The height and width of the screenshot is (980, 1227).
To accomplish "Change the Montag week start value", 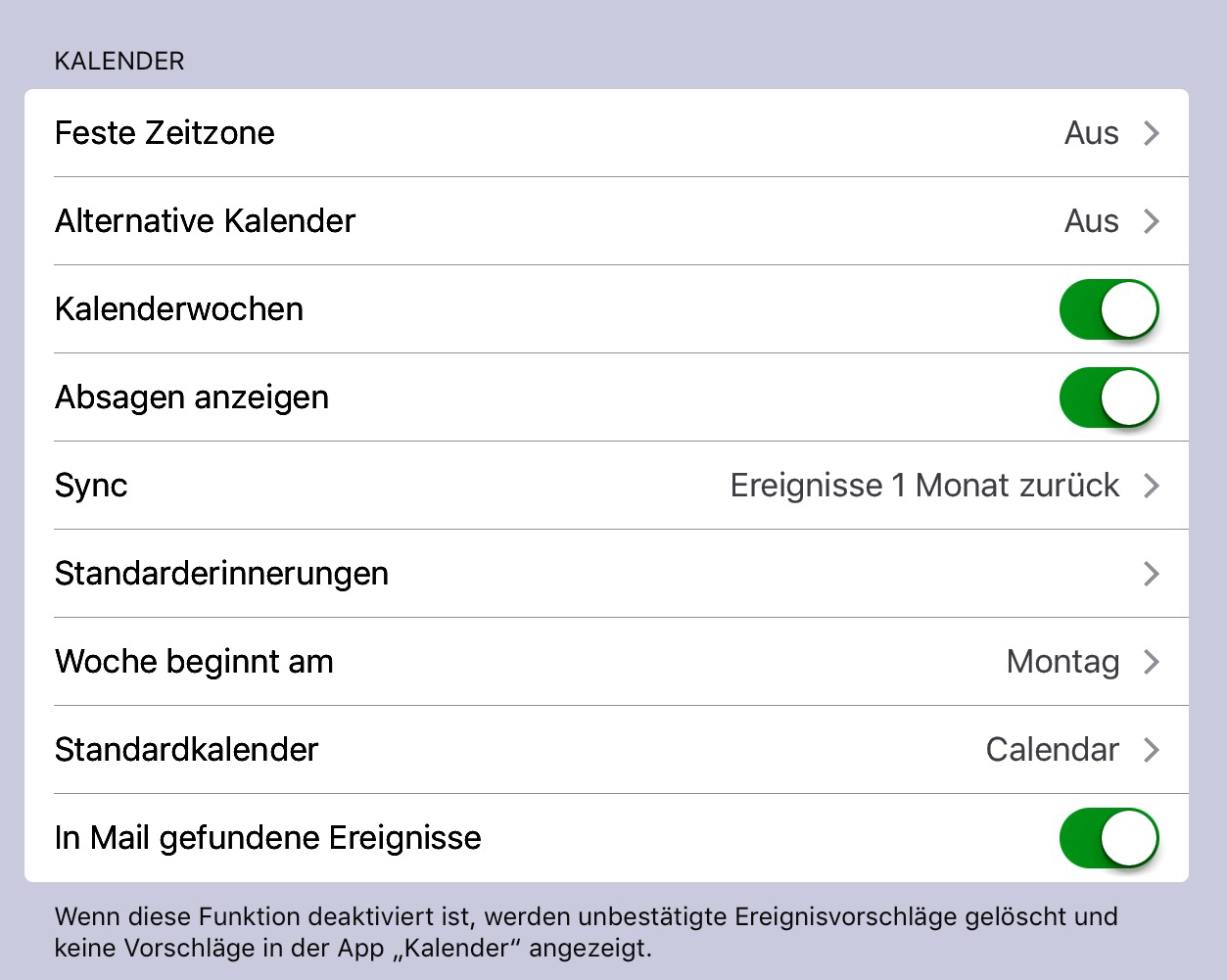I will pos(1063,663).
